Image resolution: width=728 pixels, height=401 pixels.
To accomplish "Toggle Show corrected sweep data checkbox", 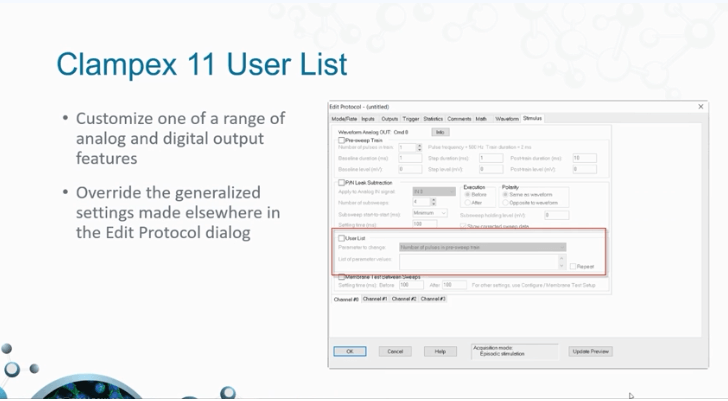I will (463, 226).
